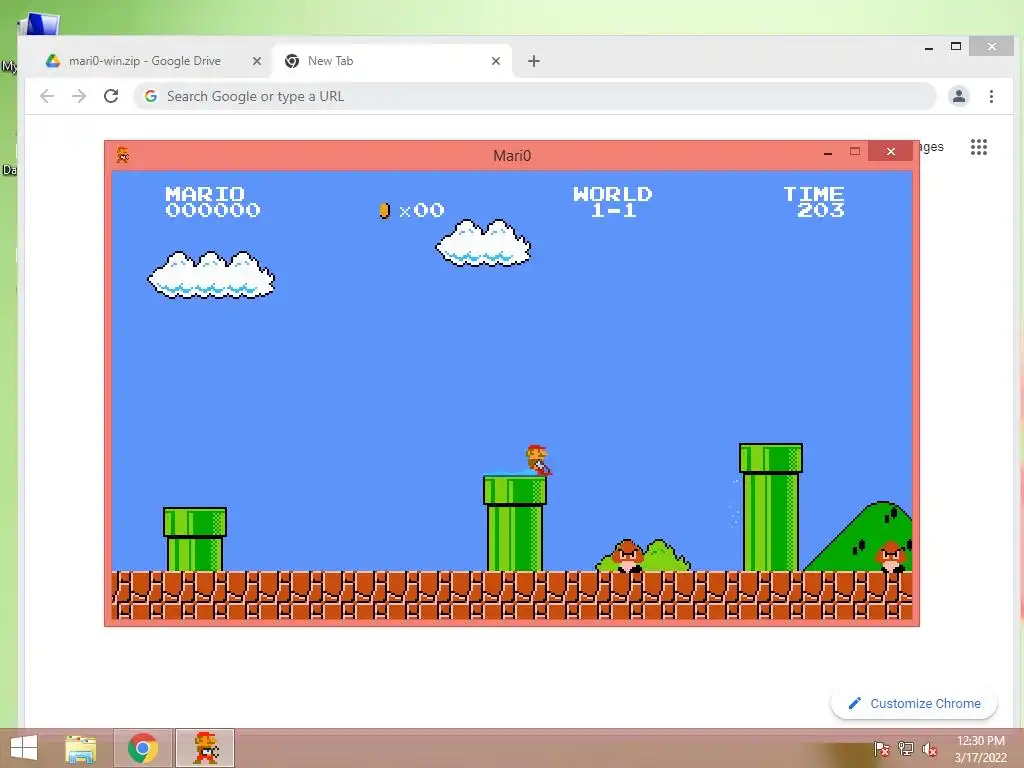
Task: Go forward using Chrome's forward arrow
Action: pyautogui.click(x=79, y=96)
